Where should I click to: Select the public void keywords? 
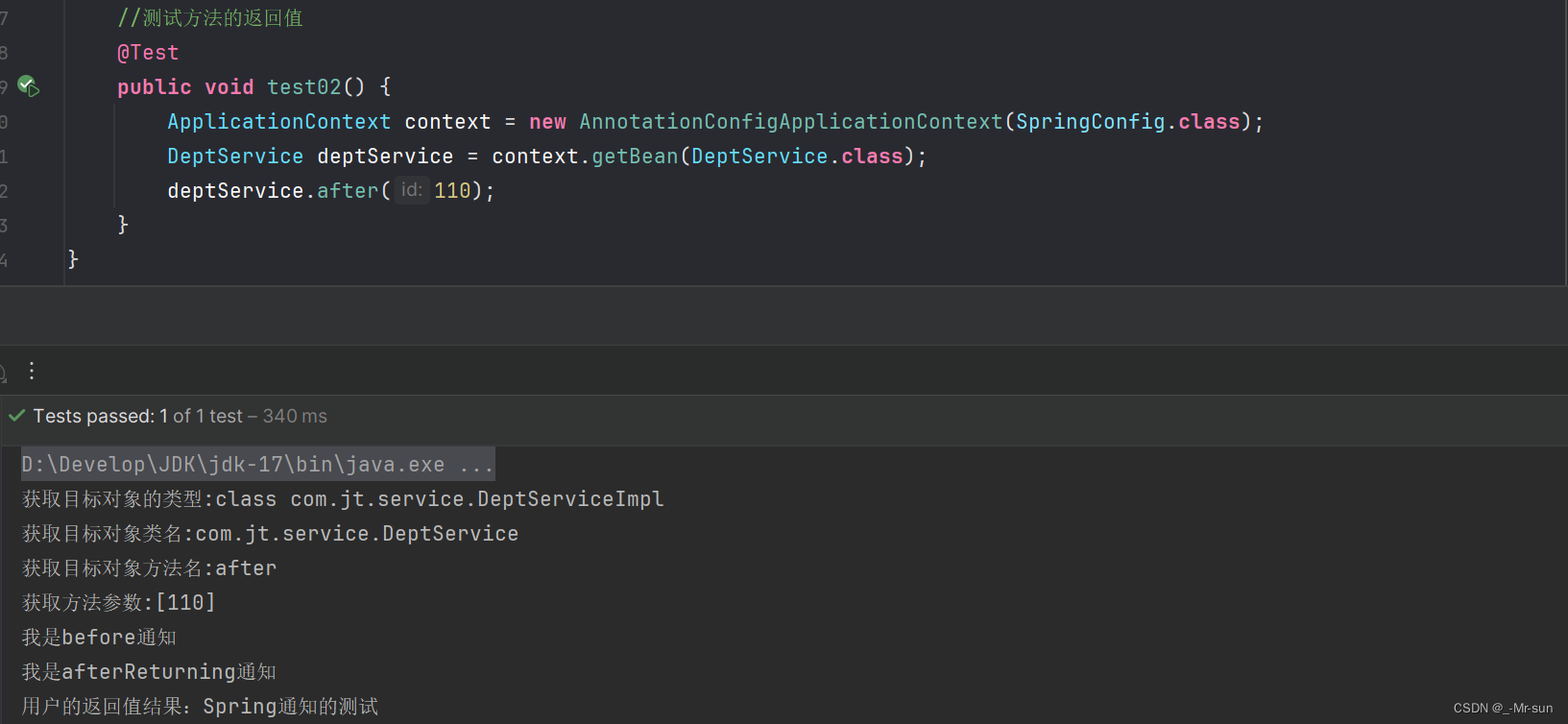pyautogui.click(x=185, y=87)
